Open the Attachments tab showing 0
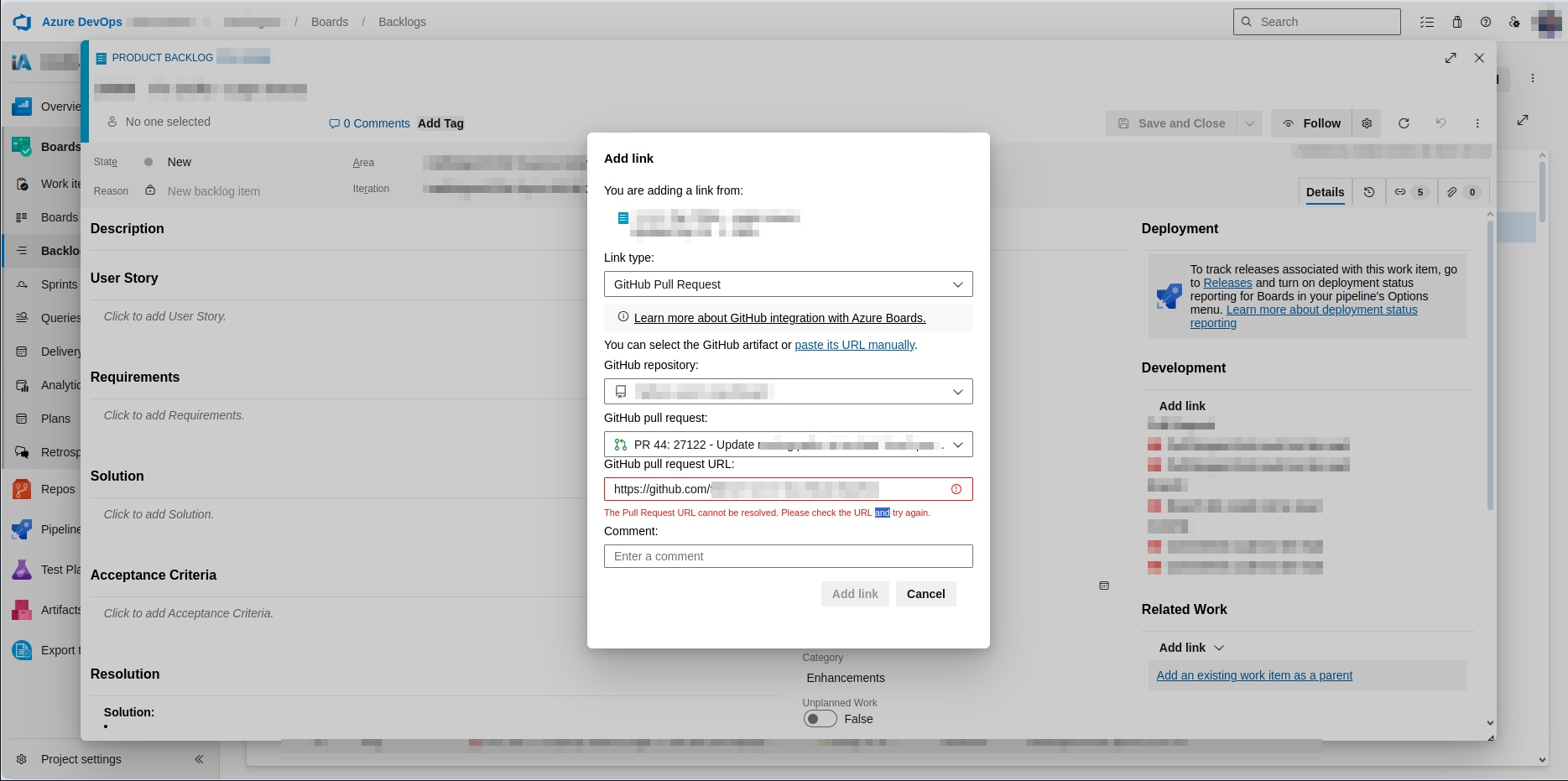This screenshot has width=1568, height=781. 1463,192
